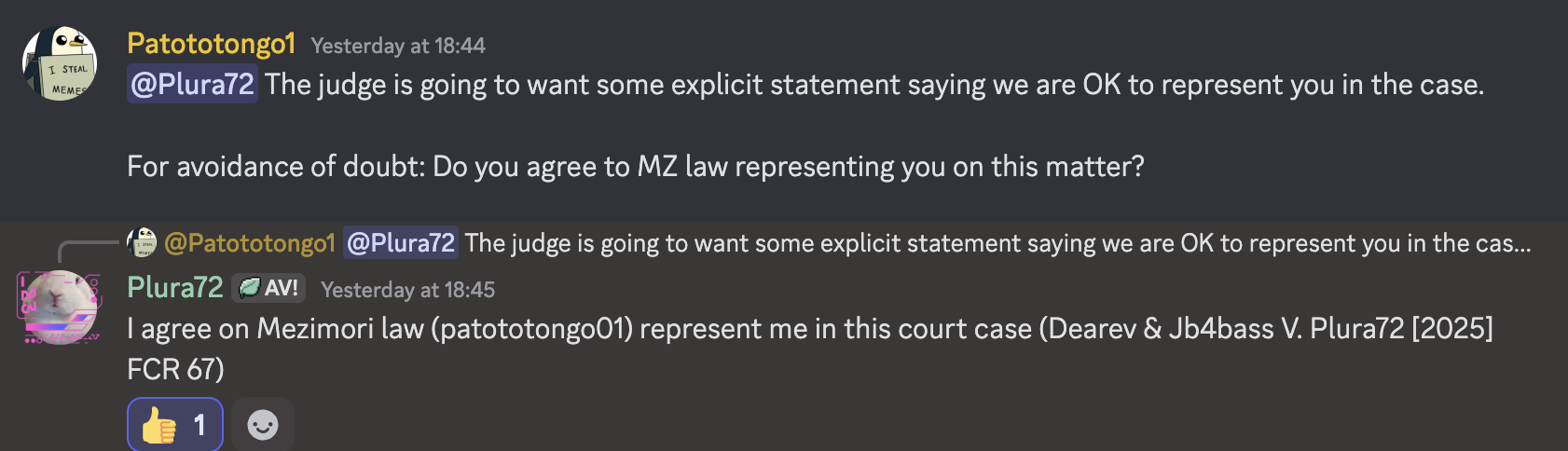Click the 18:45 message timestamp
This screenshot has width=1568, height=451.
click(x=407, y=290)
